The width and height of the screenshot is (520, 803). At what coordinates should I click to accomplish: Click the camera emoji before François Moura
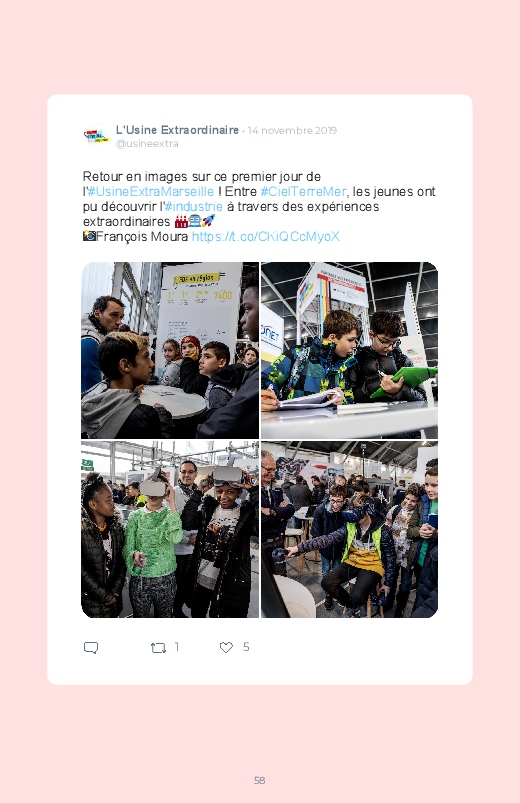click(x=89, y=236)
